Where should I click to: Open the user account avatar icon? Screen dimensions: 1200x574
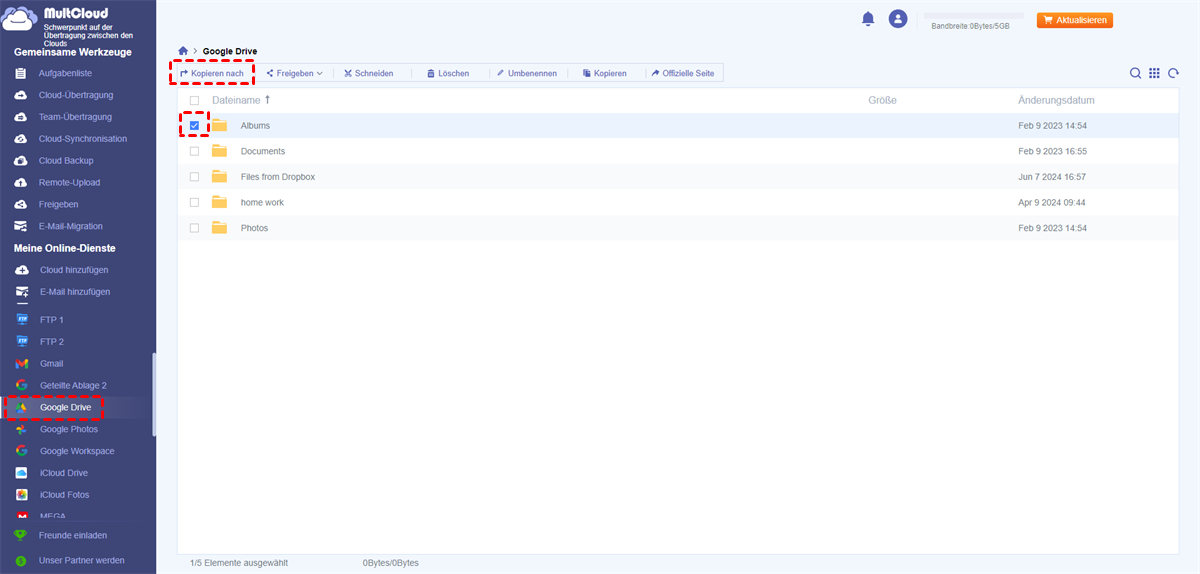point(898,19)
